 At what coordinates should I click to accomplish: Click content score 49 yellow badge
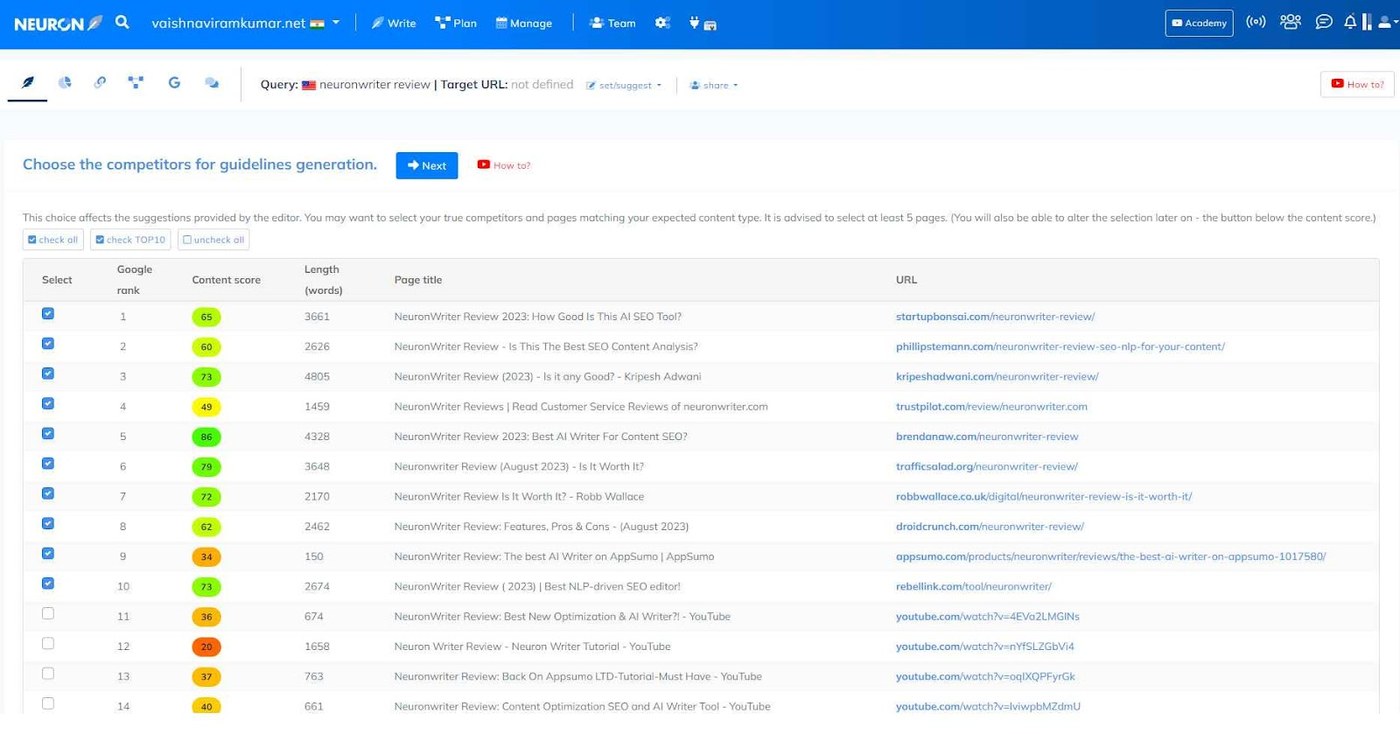point(206,407)
